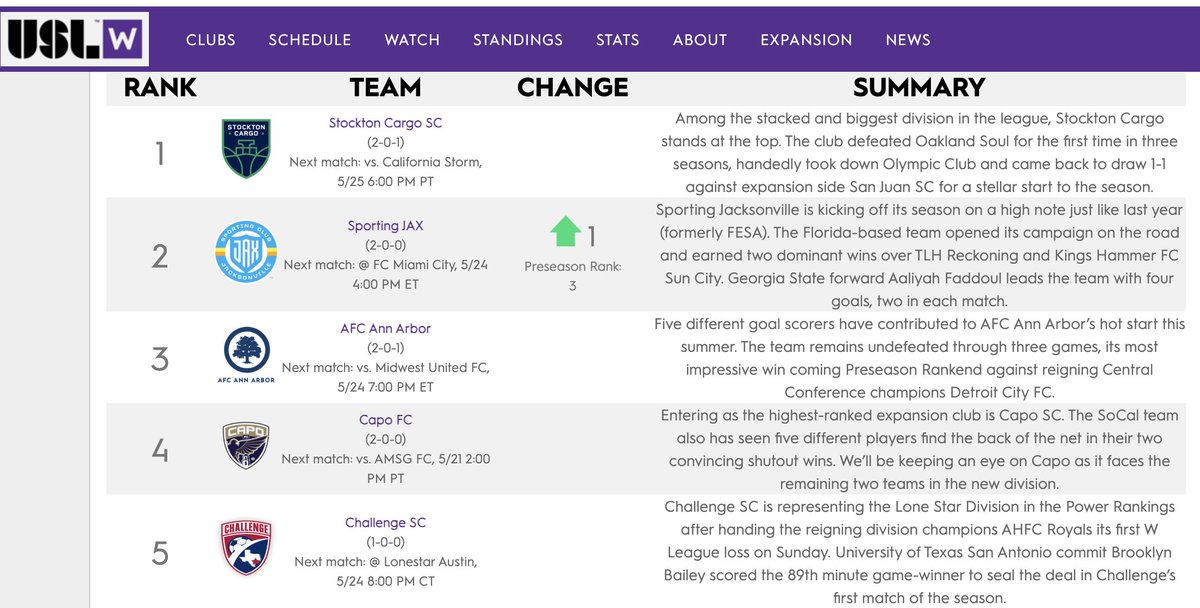Open the News menu item
The image size is (1200, 608).
coord(908,40)
